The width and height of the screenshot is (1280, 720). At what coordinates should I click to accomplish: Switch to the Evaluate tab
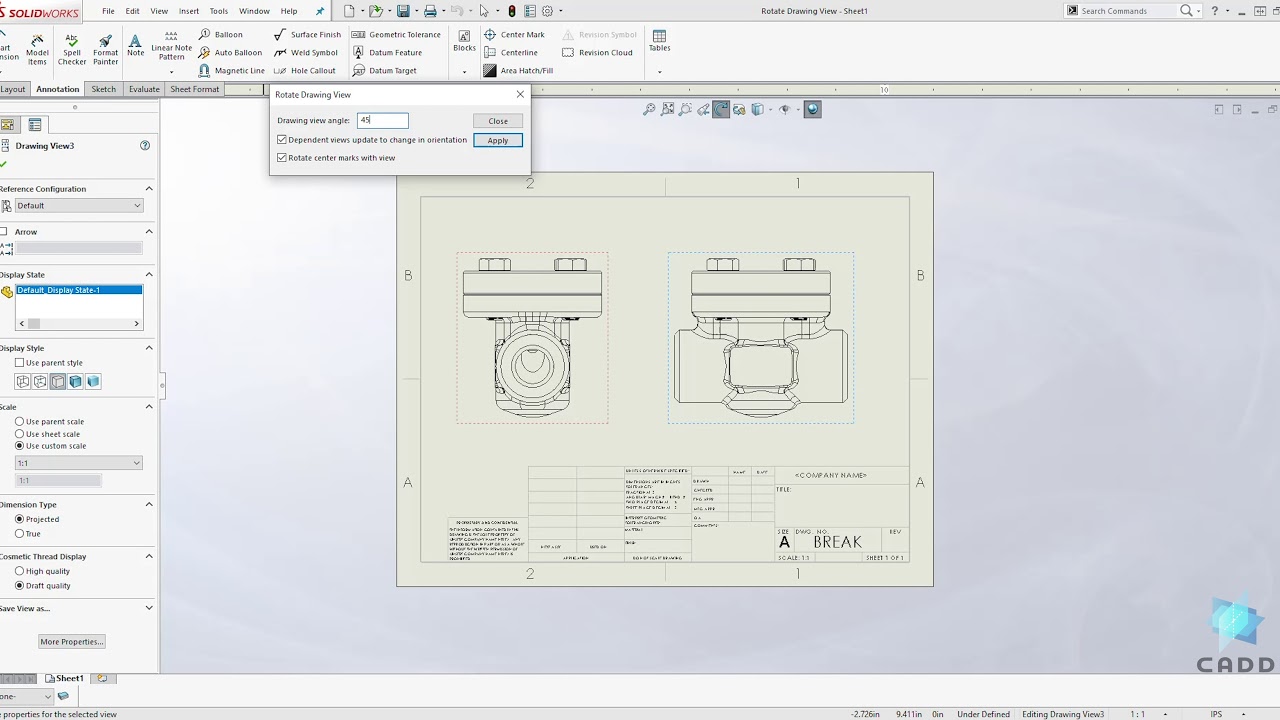(x=144, y=89)
